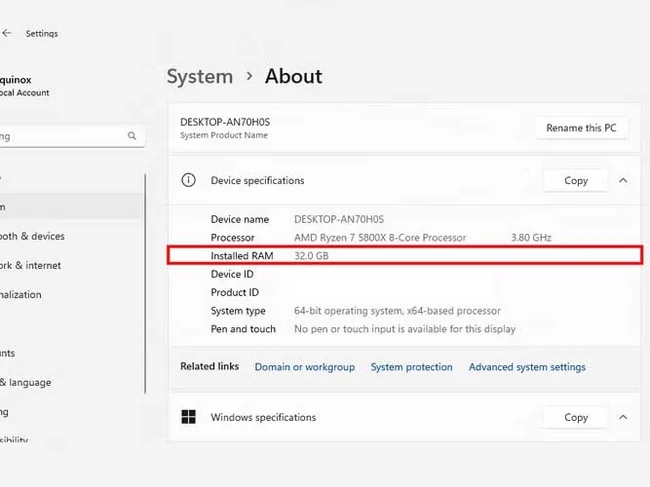
Task: Open Time & language from the sidebar
Action: (25, 382)
